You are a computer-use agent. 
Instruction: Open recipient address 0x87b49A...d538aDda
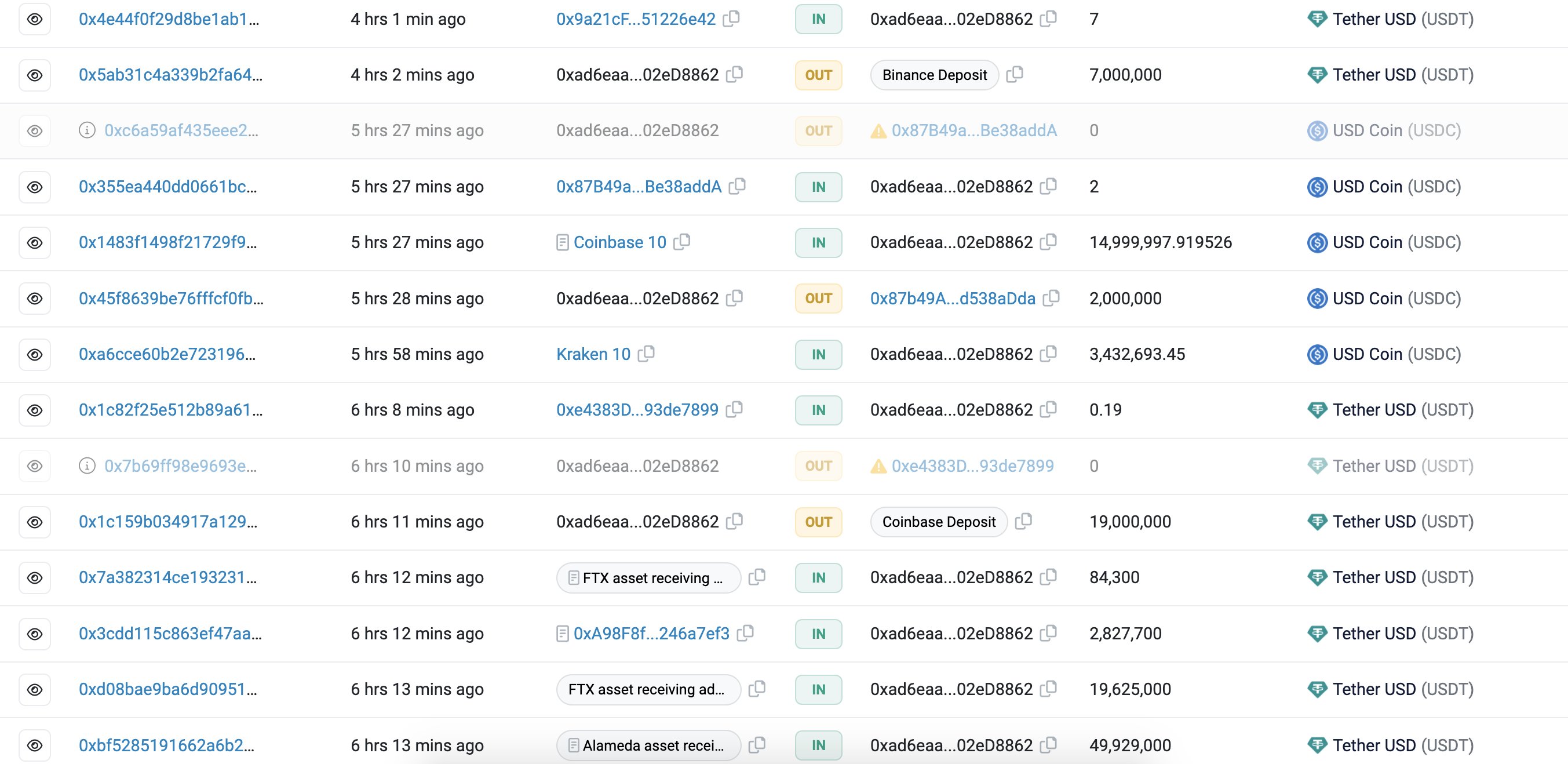pos(953,299)
